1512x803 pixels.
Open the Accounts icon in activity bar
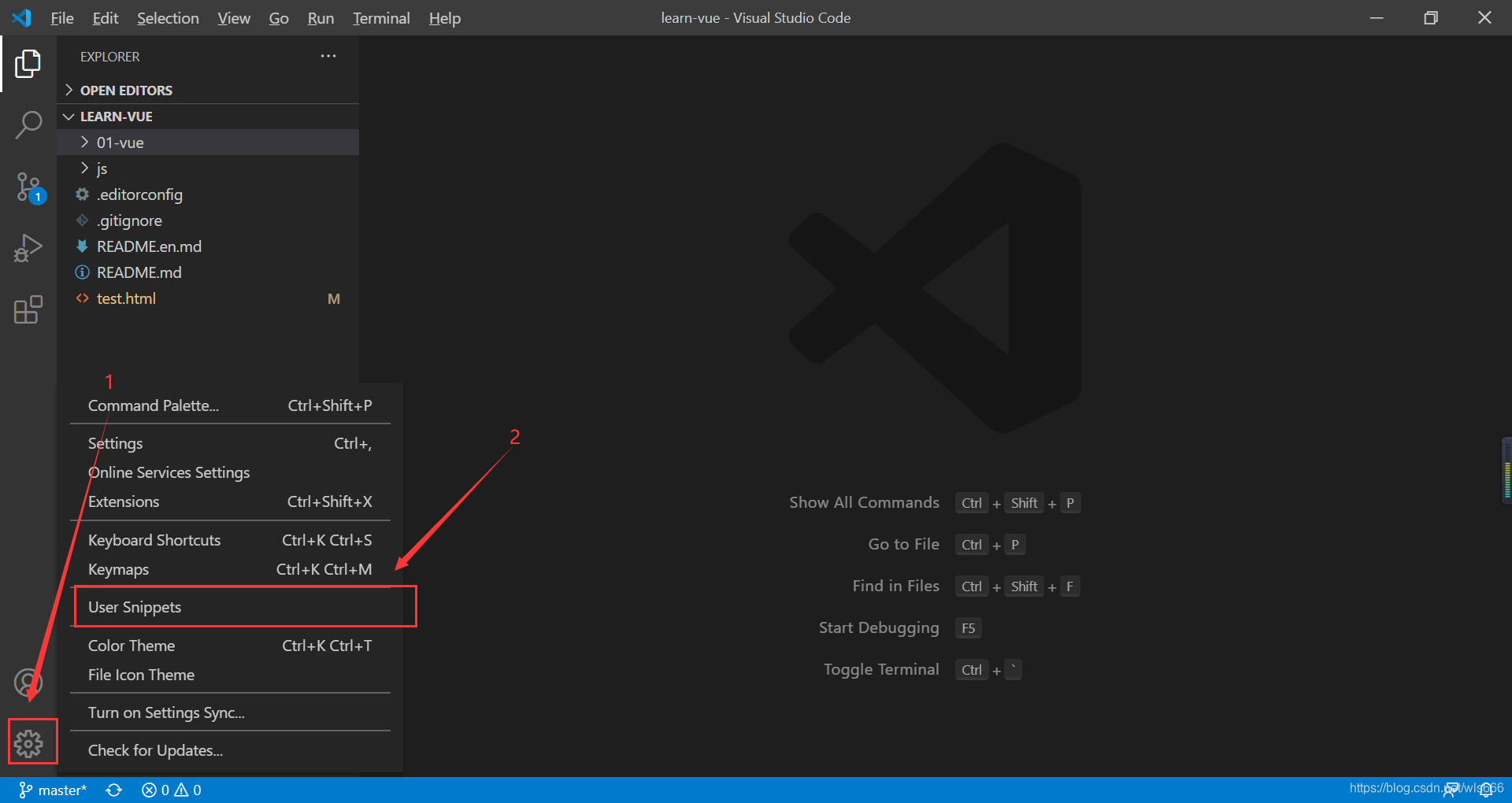click(x=28, y=683)
